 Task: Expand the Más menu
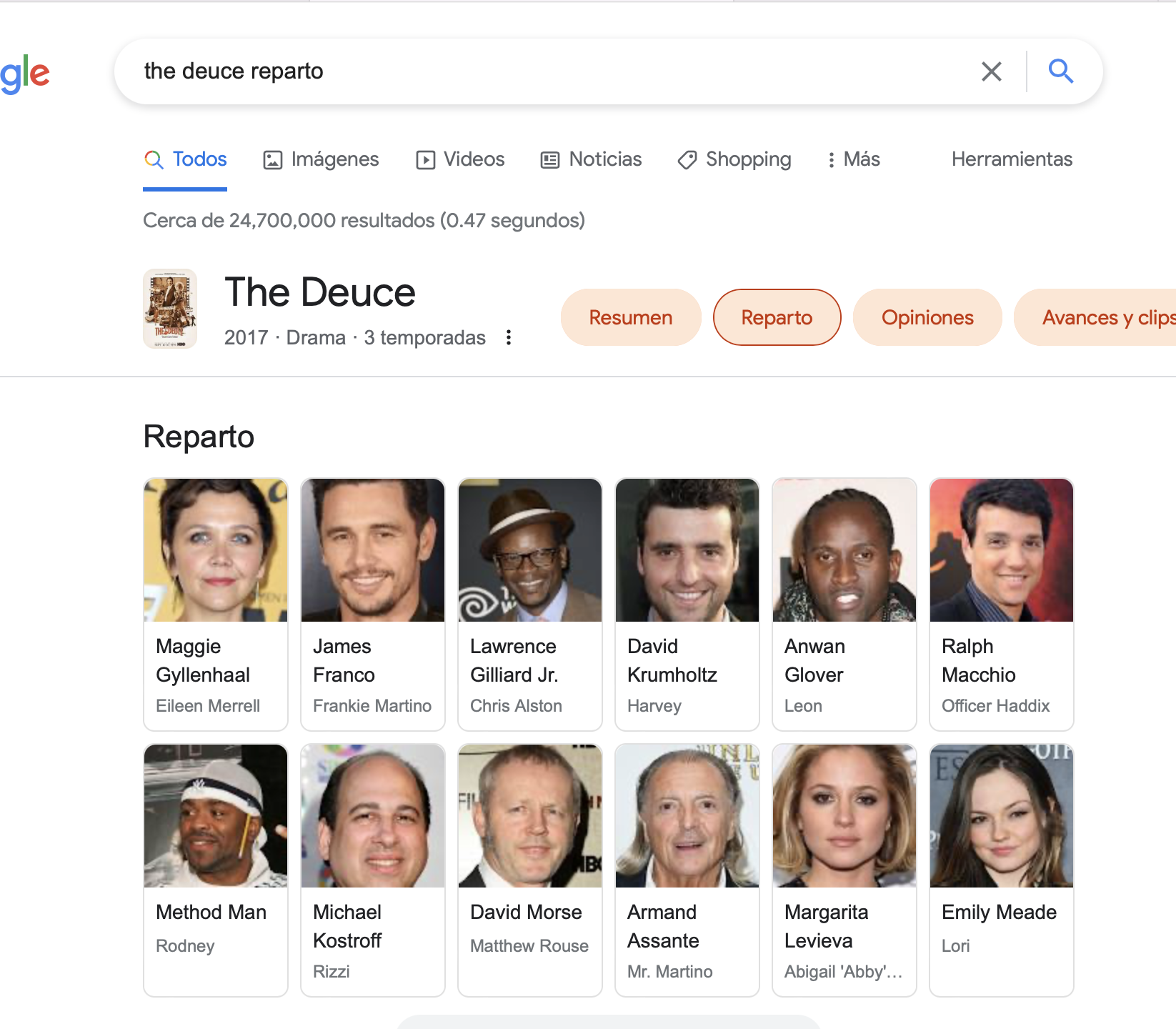(853, 159)
